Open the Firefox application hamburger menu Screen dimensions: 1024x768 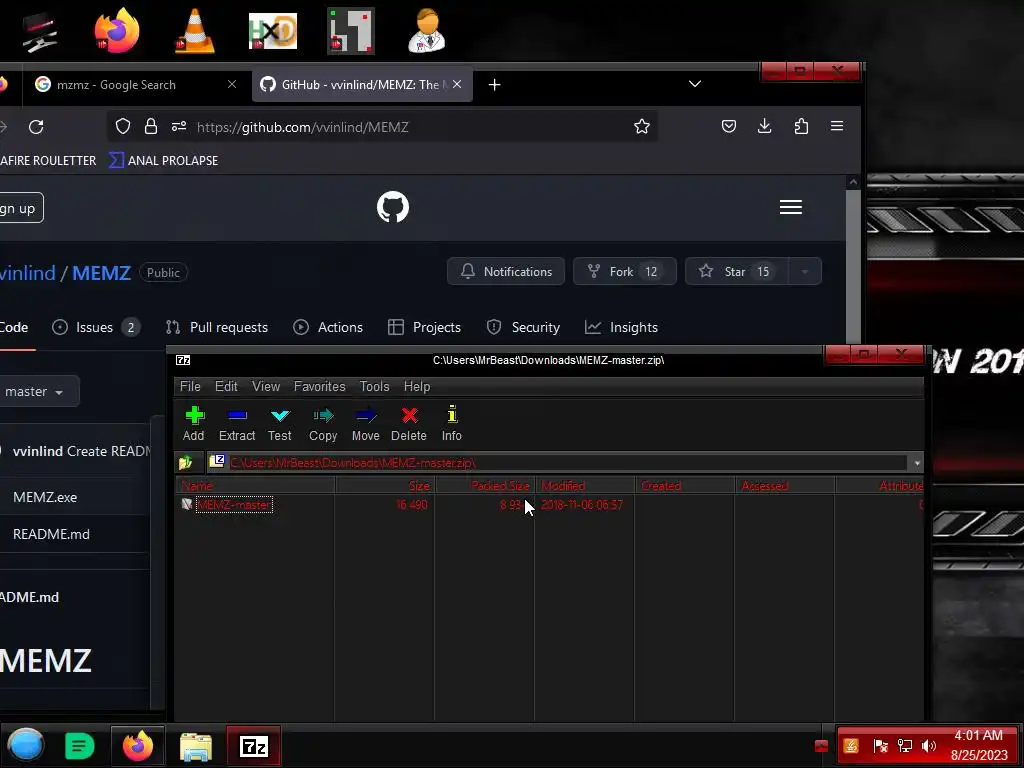point(837,126)
